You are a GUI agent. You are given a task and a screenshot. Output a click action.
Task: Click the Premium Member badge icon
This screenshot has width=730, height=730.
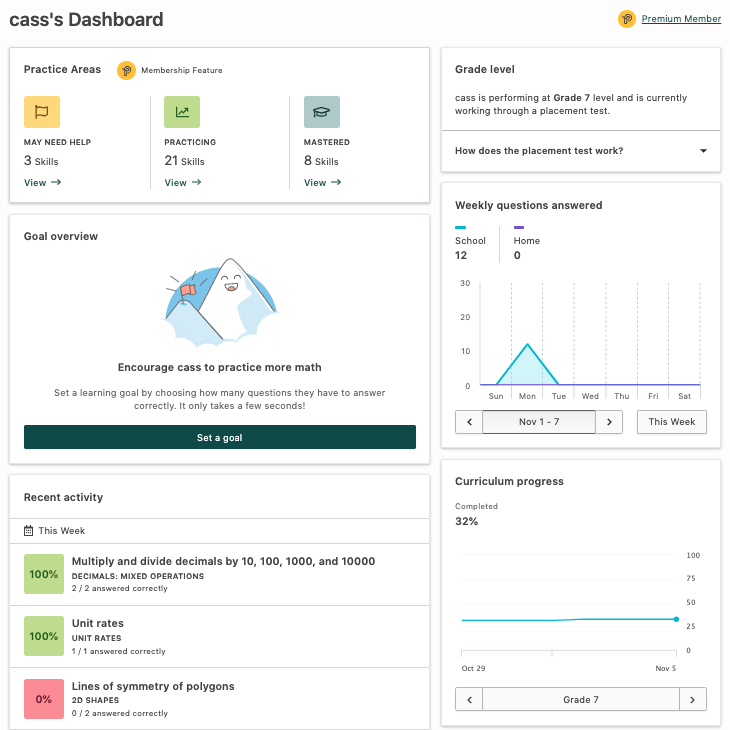(627, 19)
